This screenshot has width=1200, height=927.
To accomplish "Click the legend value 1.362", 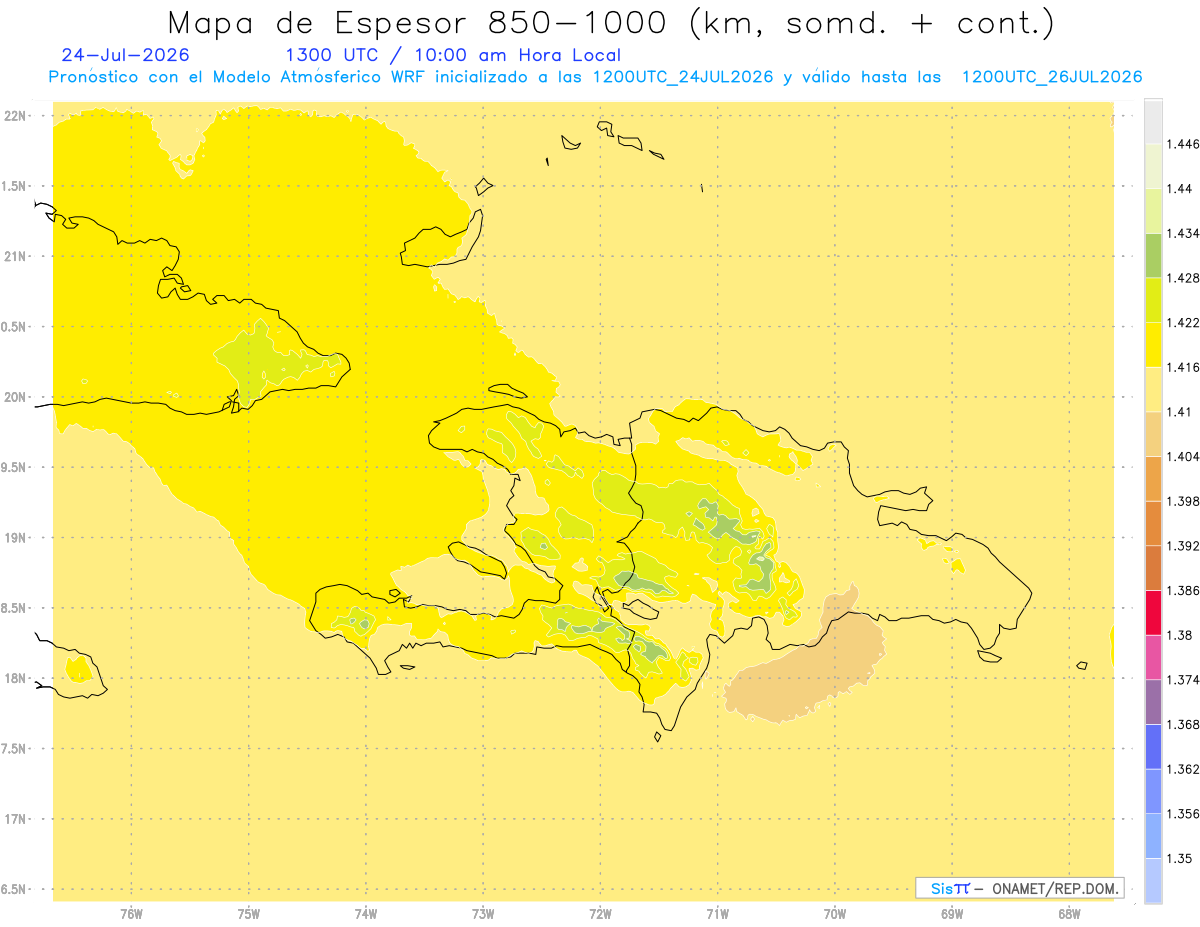I will pos(1185,769).
